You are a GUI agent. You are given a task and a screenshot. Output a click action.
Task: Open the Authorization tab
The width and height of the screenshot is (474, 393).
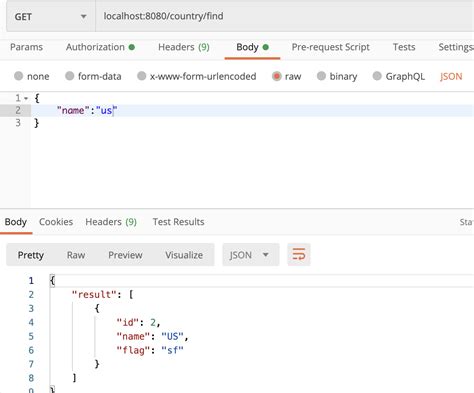point(100,47)
